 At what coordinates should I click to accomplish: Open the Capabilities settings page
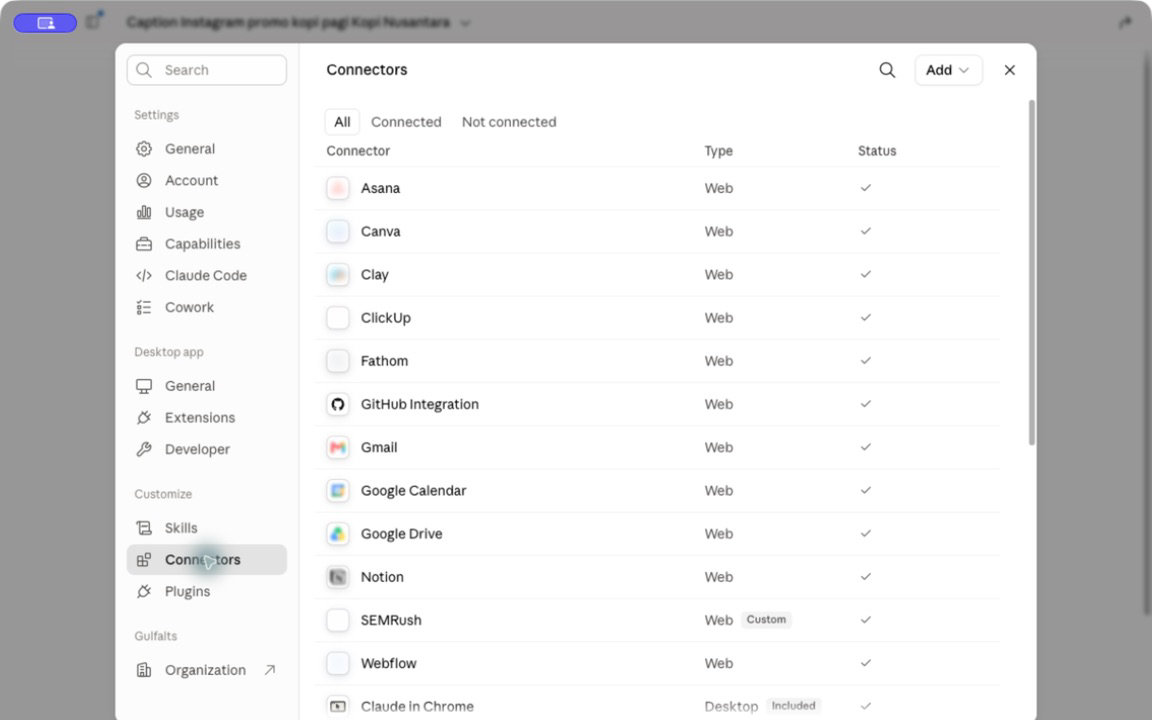(206, 244)
